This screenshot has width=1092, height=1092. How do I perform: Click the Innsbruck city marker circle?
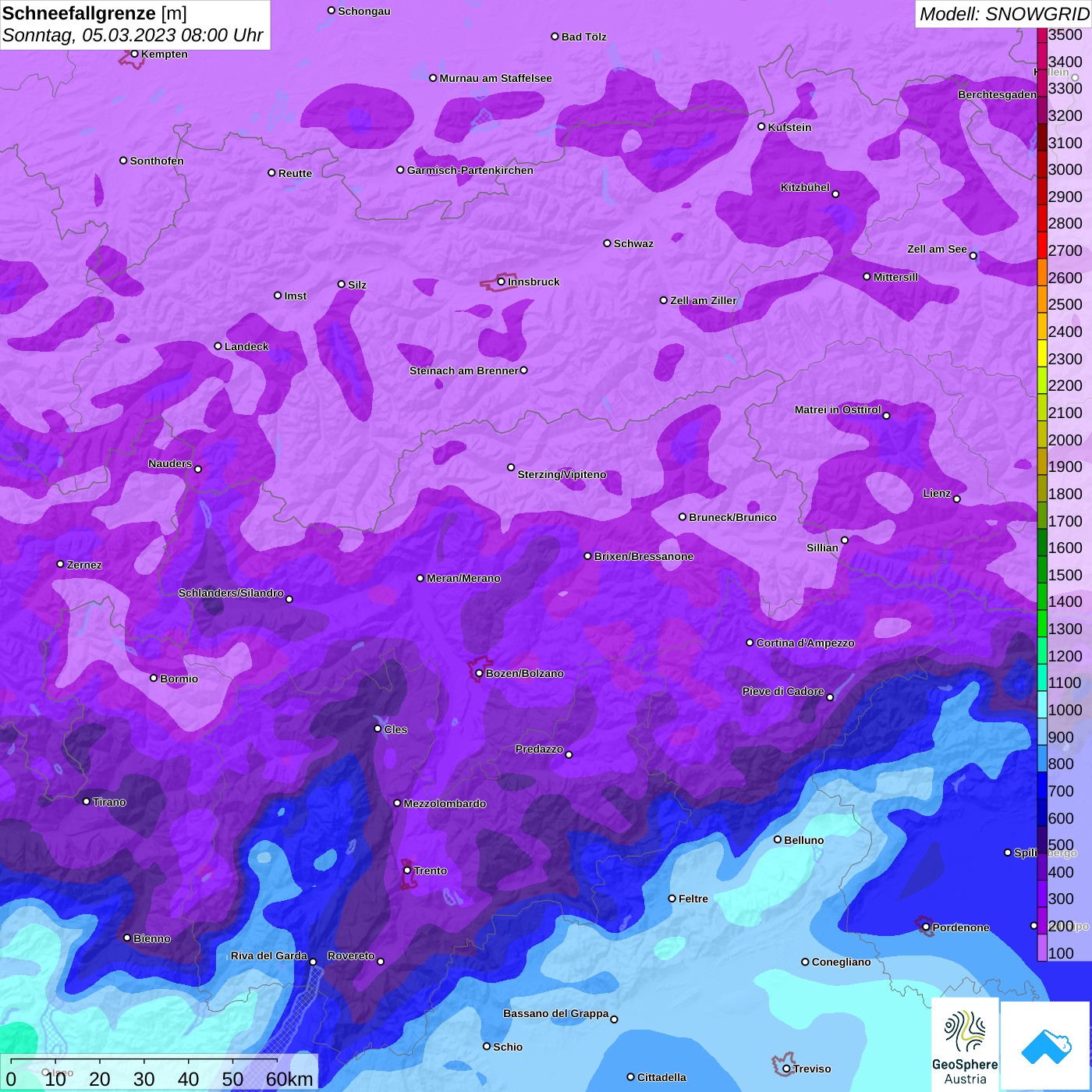click(501, 282)
